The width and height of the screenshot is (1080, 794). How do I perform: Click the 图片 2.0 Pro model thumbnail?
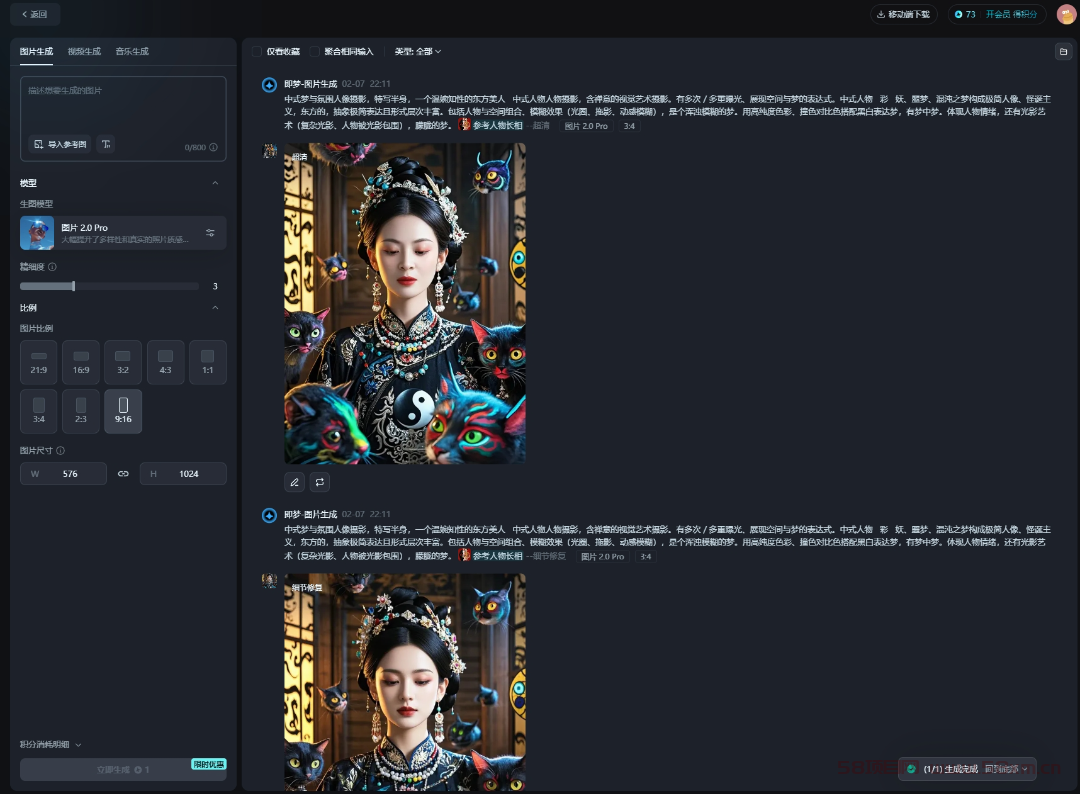click(x=37, y=233)
